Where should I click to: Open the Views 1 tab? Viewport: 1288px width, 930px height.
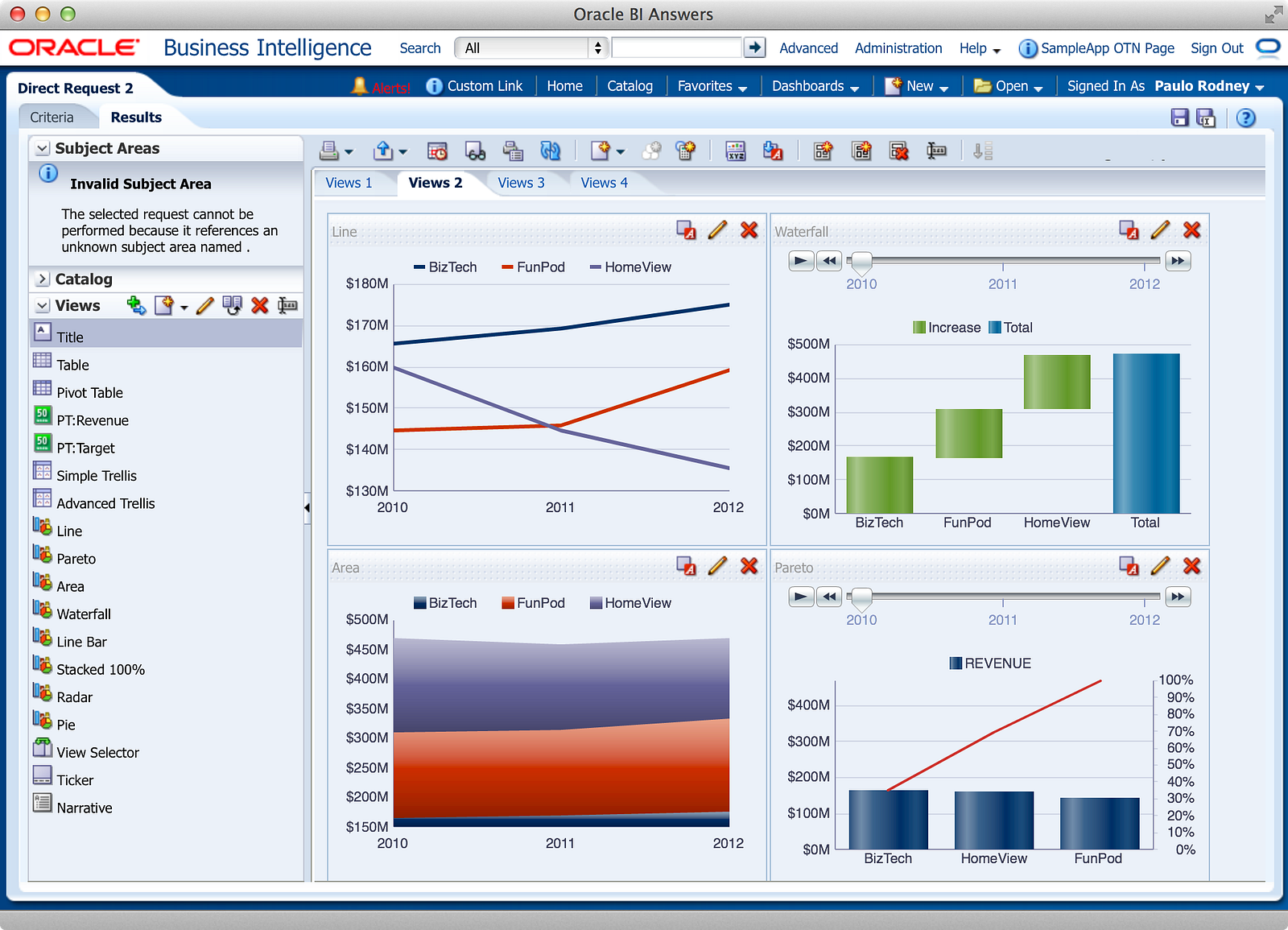point(349,183)
